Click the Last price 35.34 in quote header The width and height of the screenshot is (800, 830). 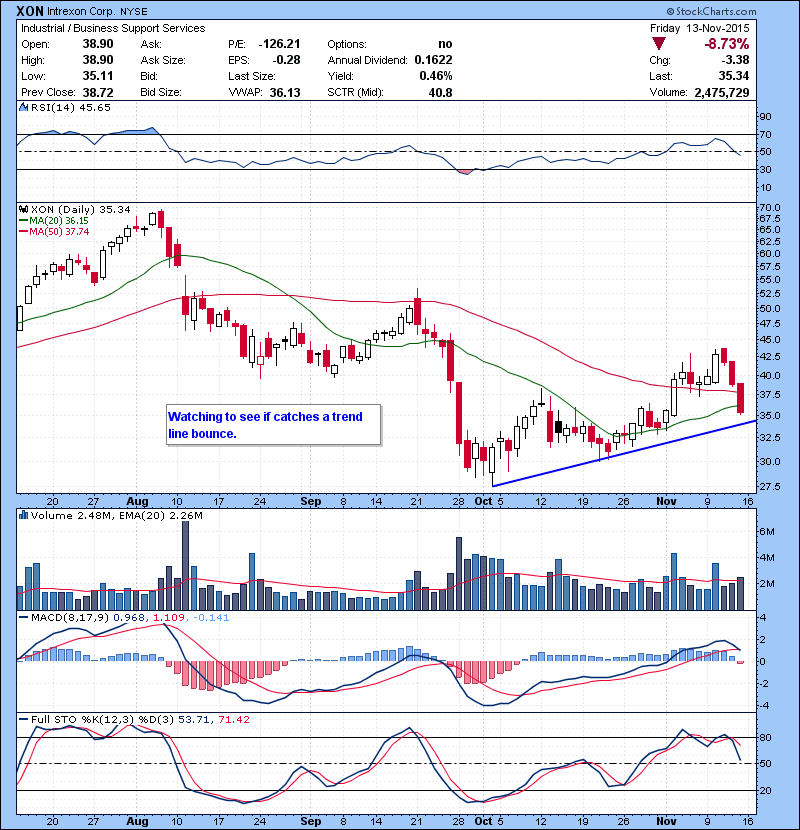[734, 76]
